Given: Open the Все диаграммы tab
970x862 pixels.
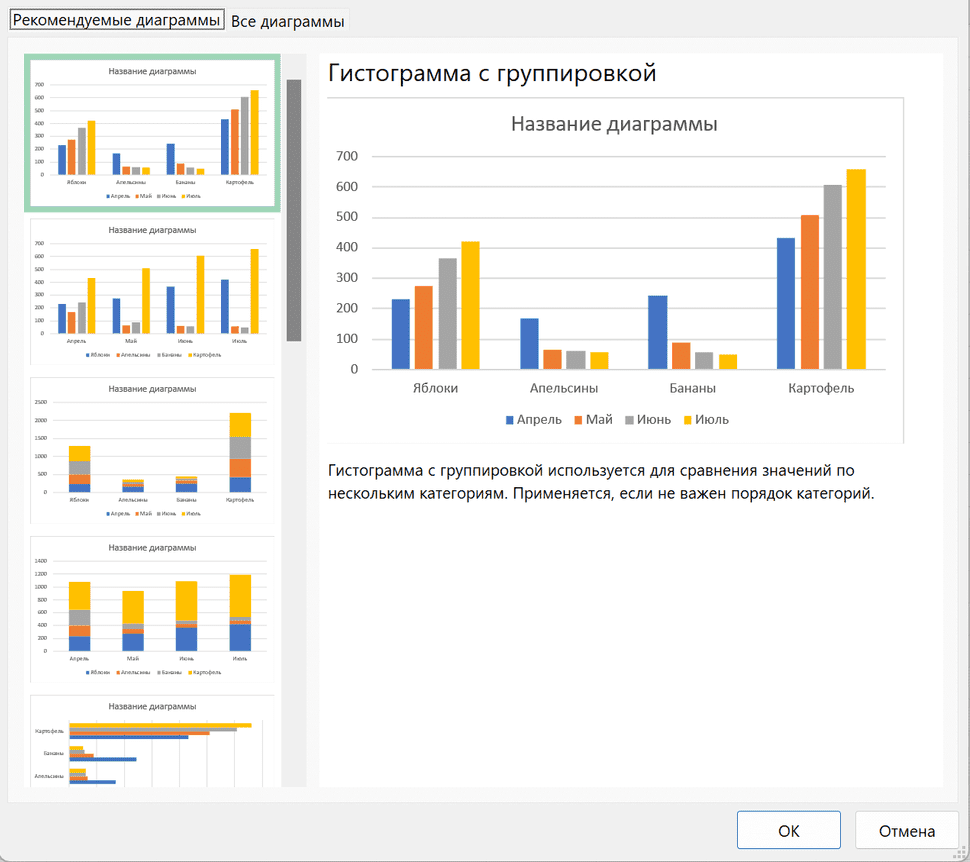Looking at the screenshot, I should point(288,21).
